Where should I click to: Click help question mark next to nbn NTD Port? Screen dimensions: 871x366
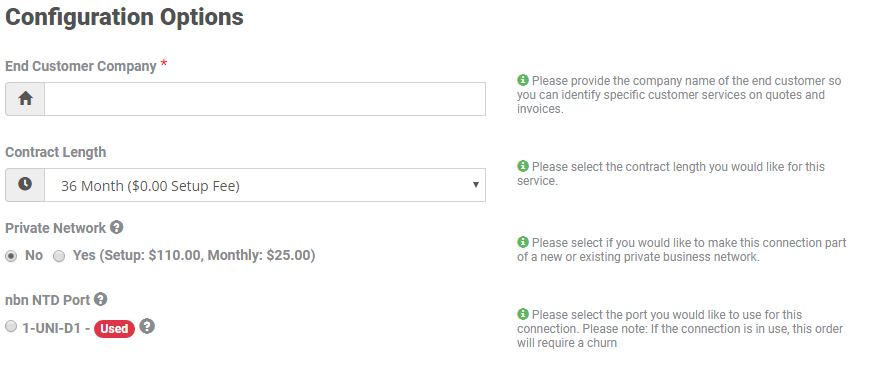[100, 299]
